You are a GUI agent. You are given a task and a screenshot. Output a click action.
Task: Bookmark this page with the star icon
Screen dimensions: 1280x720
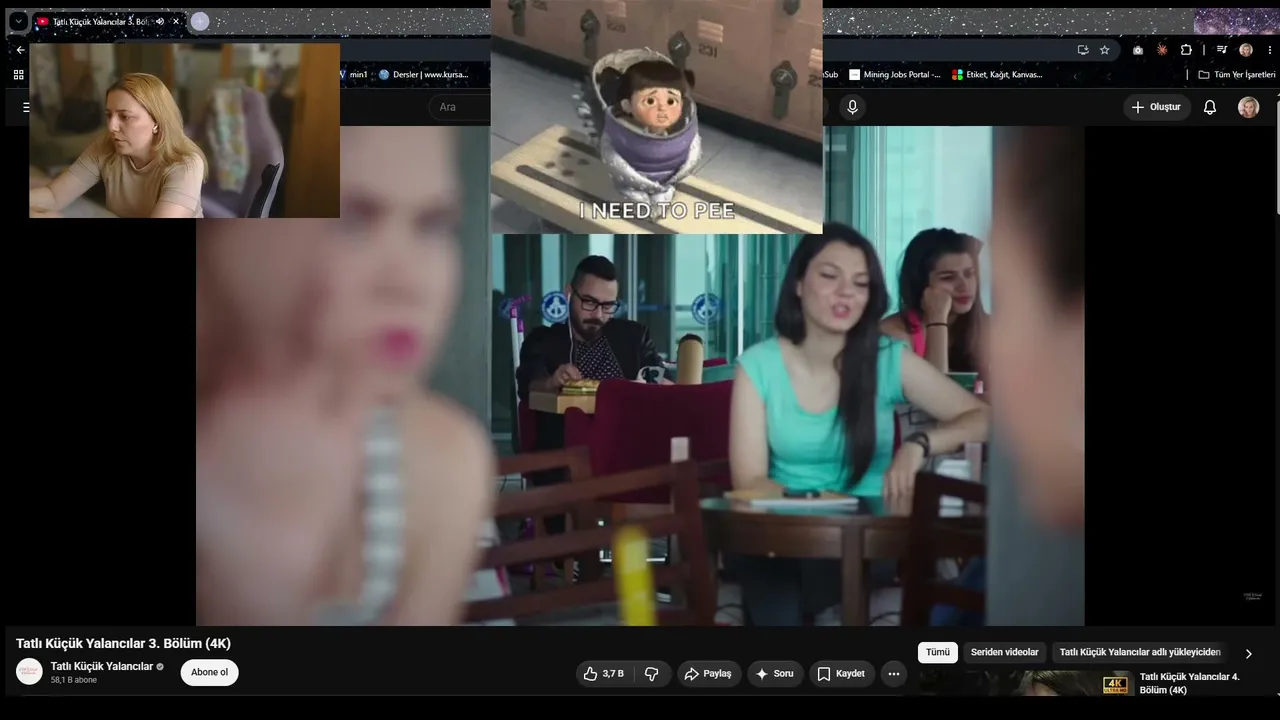pos(1105,50)
